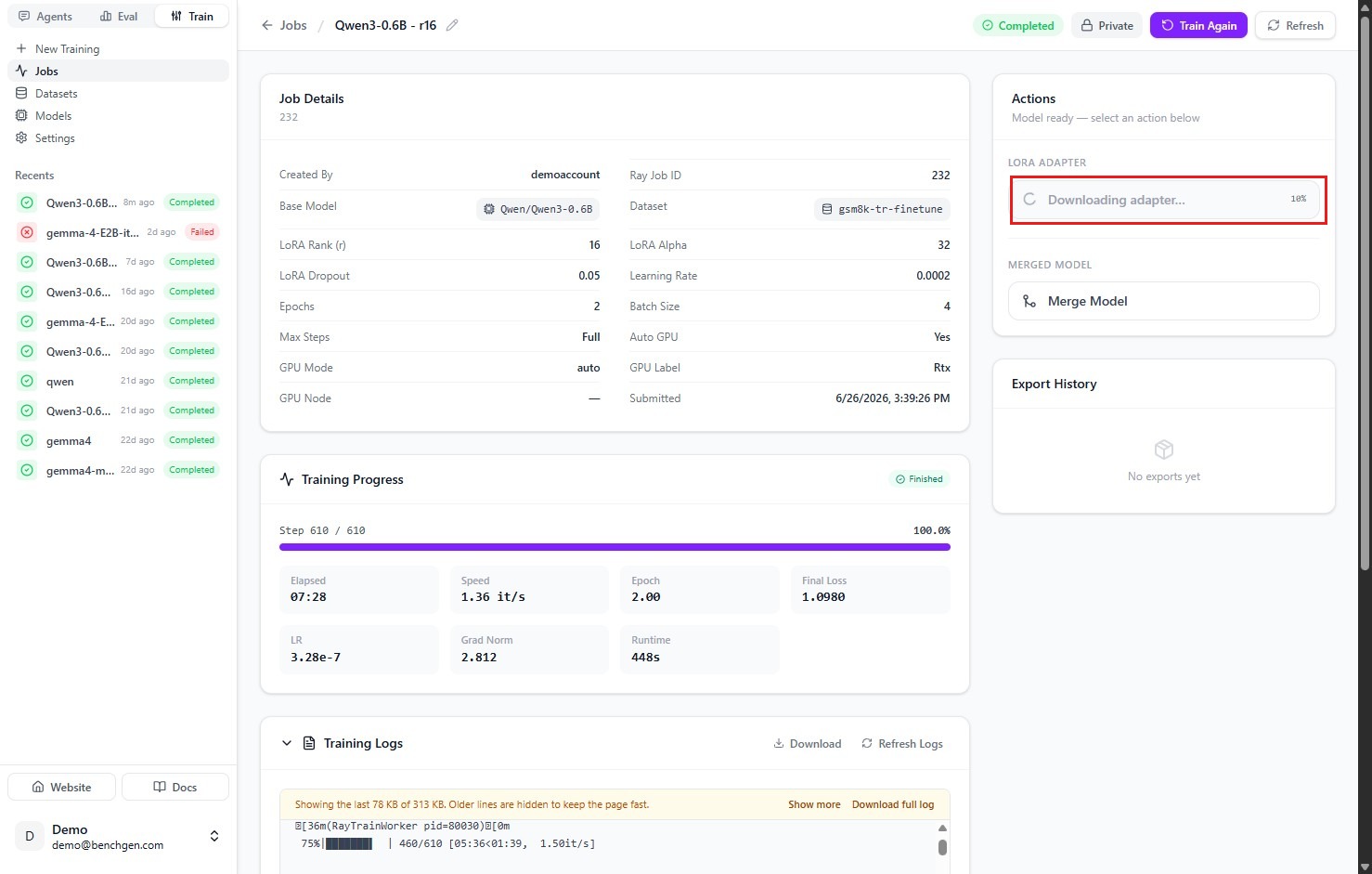Click the merge icon in Merge Model
This screenshot has width=1372, height=874.
coord(1029,301)
